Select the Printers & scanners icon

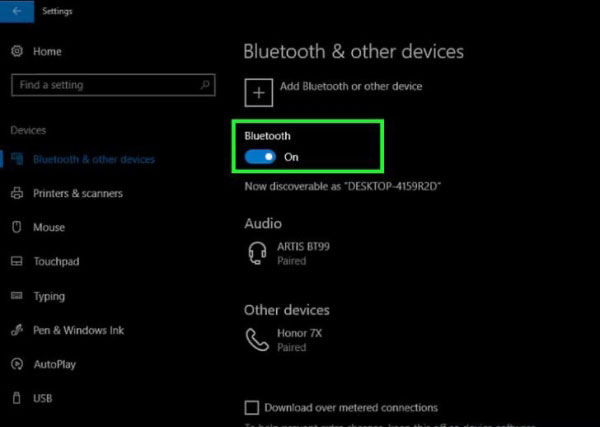point(17,193)
